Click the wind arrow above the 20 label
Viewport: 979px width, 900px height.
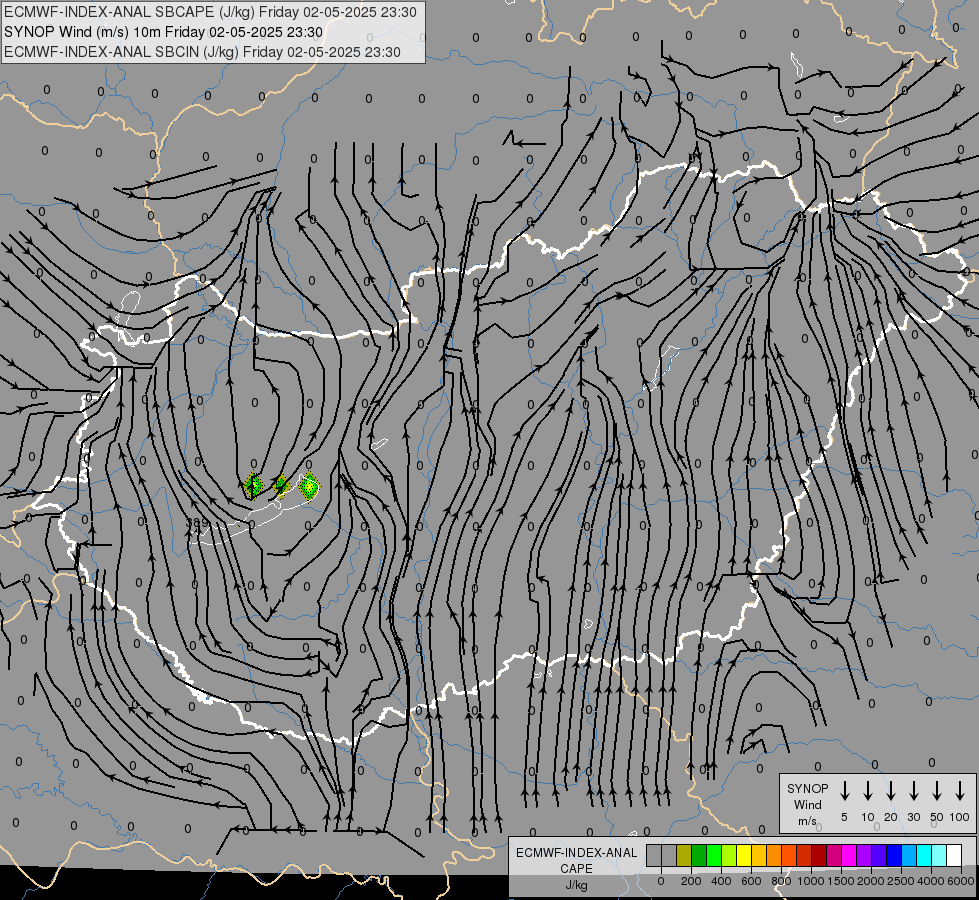[890, 791]
